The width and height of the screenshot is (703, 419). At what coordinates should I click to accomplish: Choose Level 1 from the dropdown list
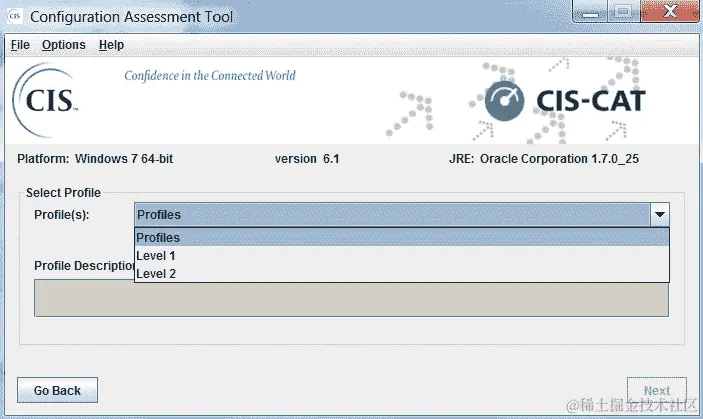point(402,256)
